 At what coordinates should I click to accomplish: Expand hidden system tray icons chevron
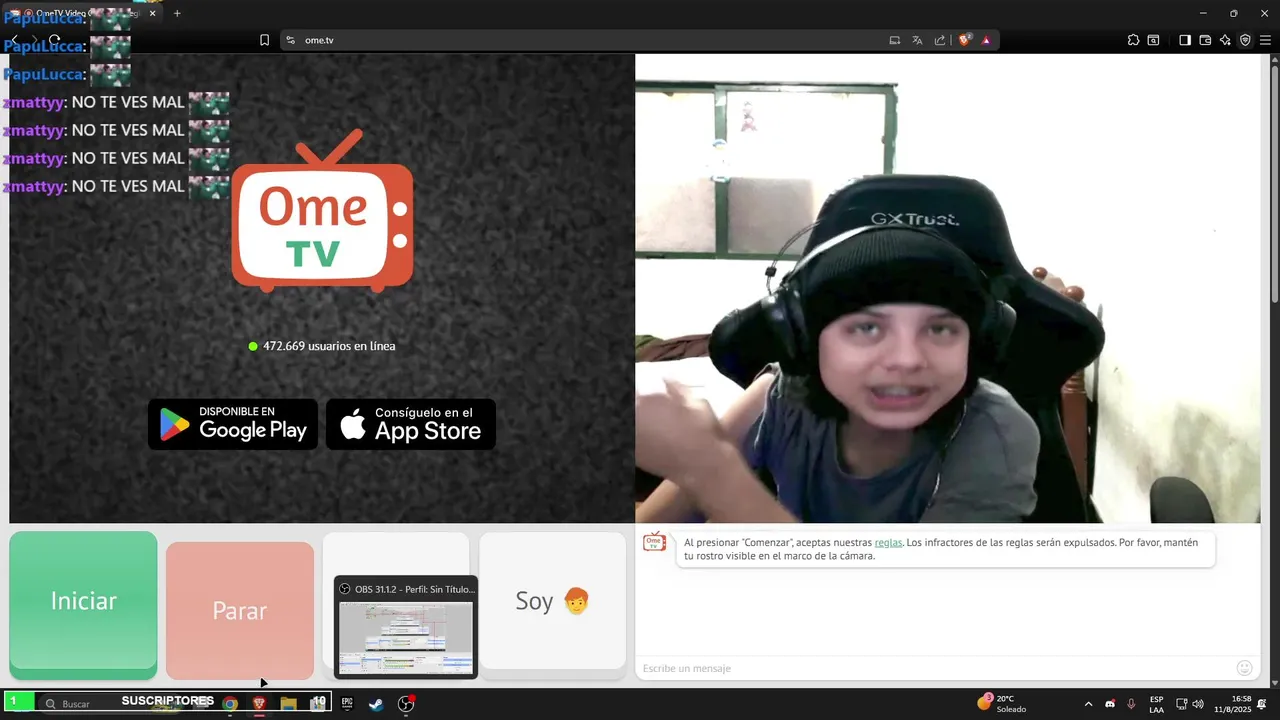click(1088, 704)
